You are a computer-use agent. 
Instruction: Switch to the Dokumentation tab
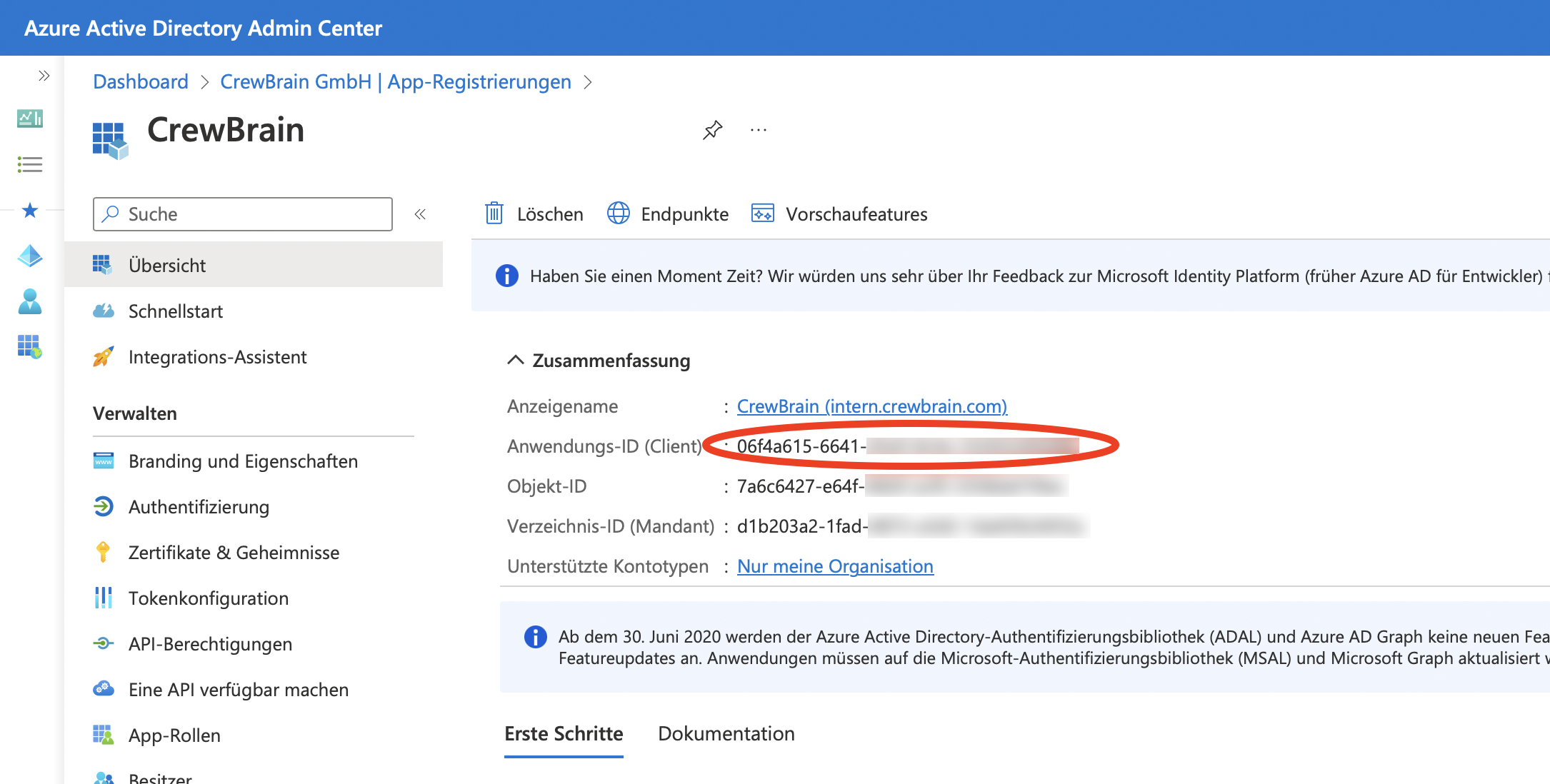coord(726,733)
